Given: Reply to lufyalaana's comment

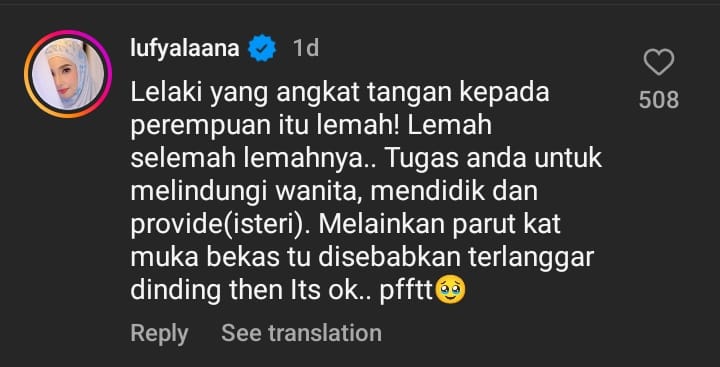Looking at the screenshot, I should click(159, 333).
